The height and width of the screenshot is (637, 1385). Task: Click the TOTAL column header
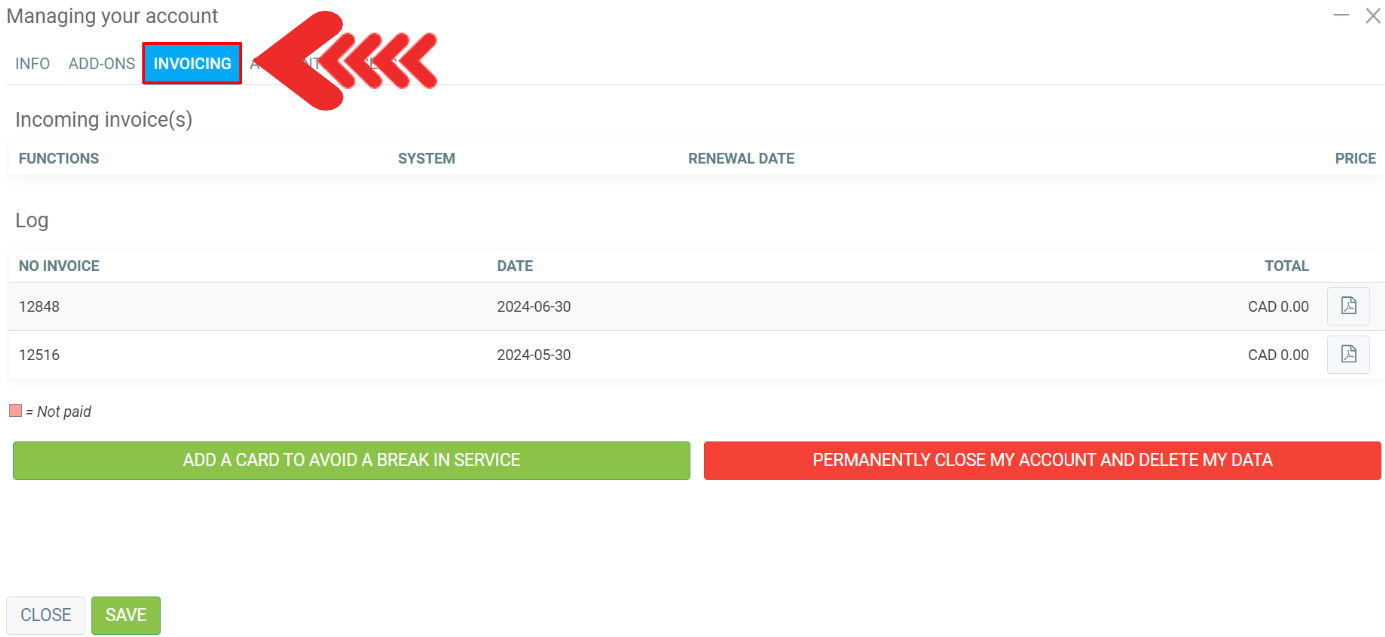pos(1286,266)
